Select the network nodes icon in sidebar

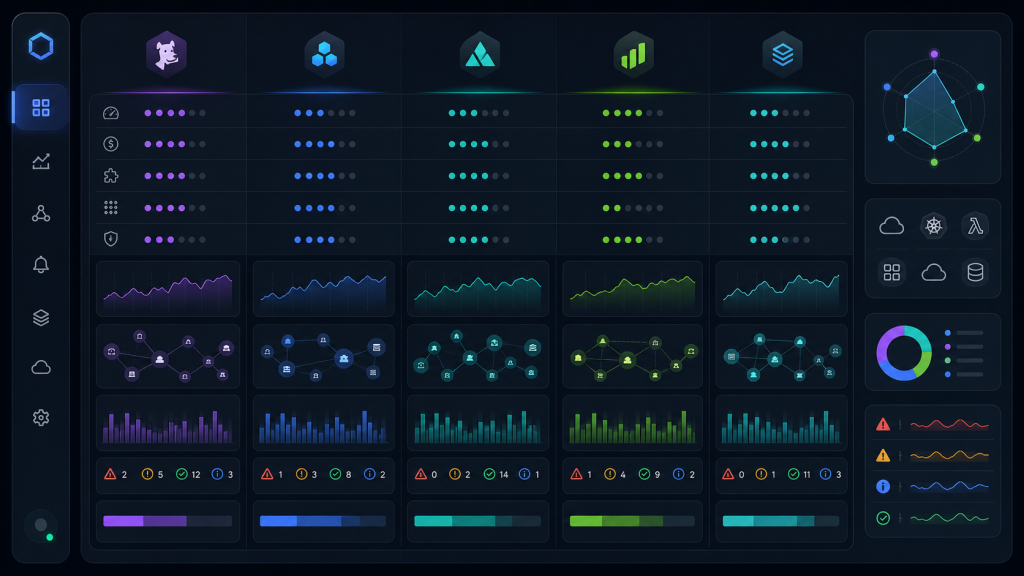(x=40, y=214)
